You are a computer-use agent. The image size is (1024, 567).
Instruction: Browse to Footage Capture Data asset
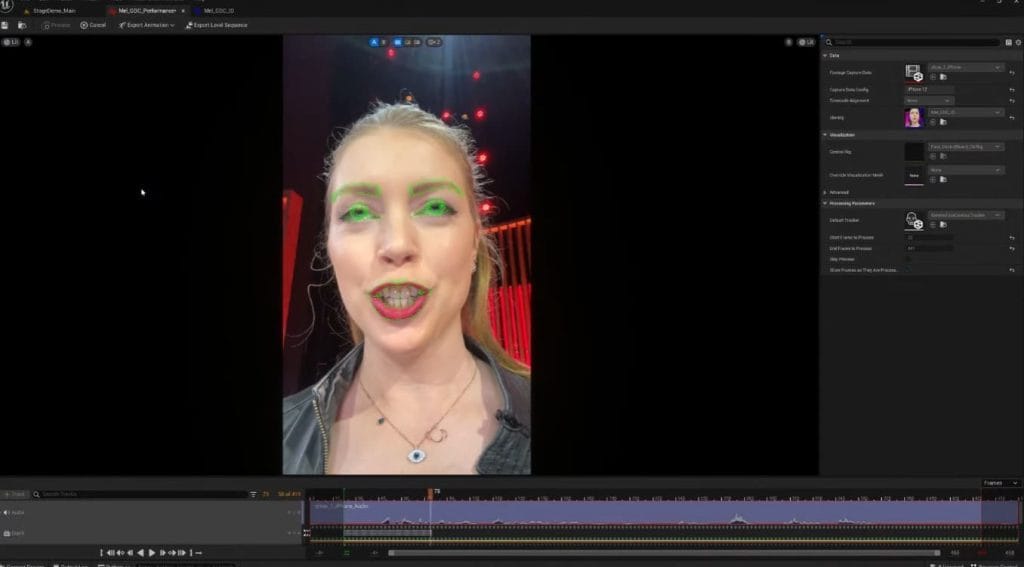coord(943,76)
